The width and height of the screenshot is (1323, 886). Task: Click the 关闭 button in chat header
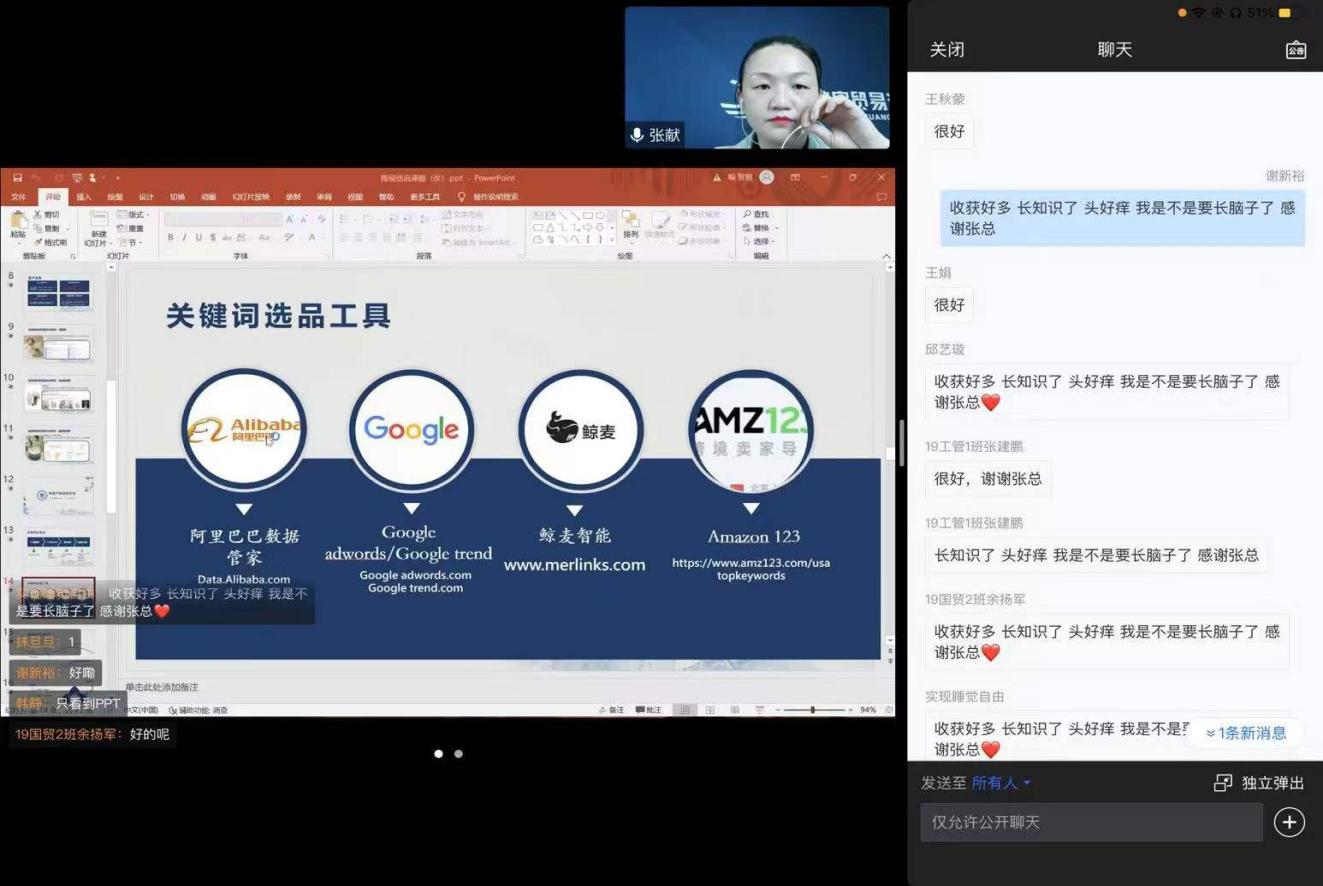tap(947, 50)
